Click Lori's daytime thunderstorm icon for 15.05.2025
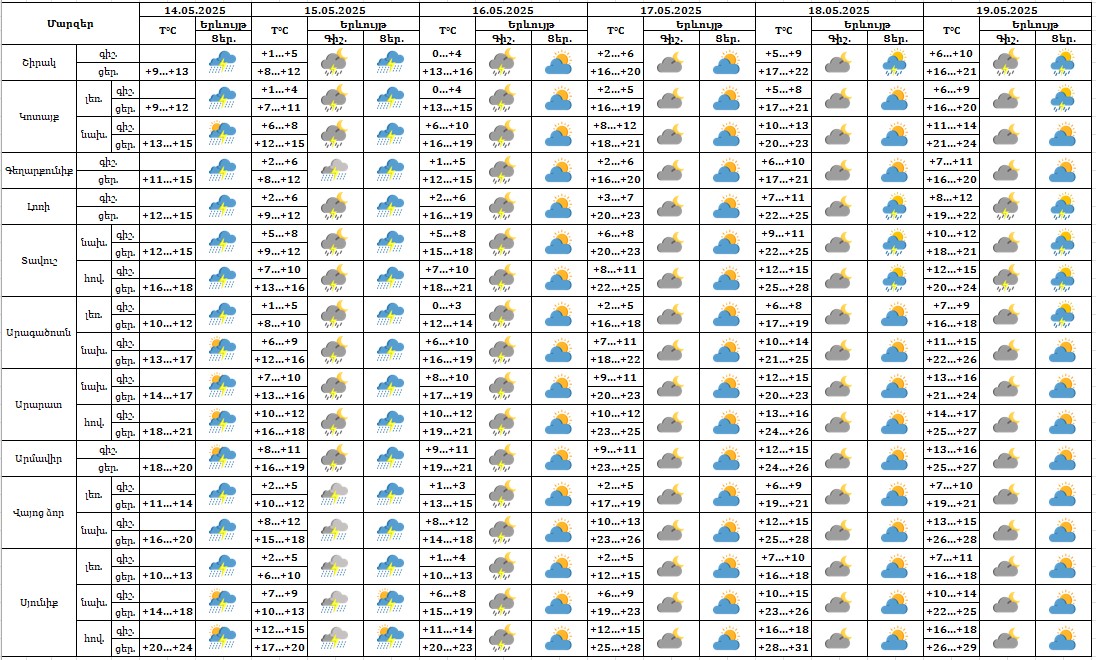Screen dimensions: 1096x660 [391, 207]
